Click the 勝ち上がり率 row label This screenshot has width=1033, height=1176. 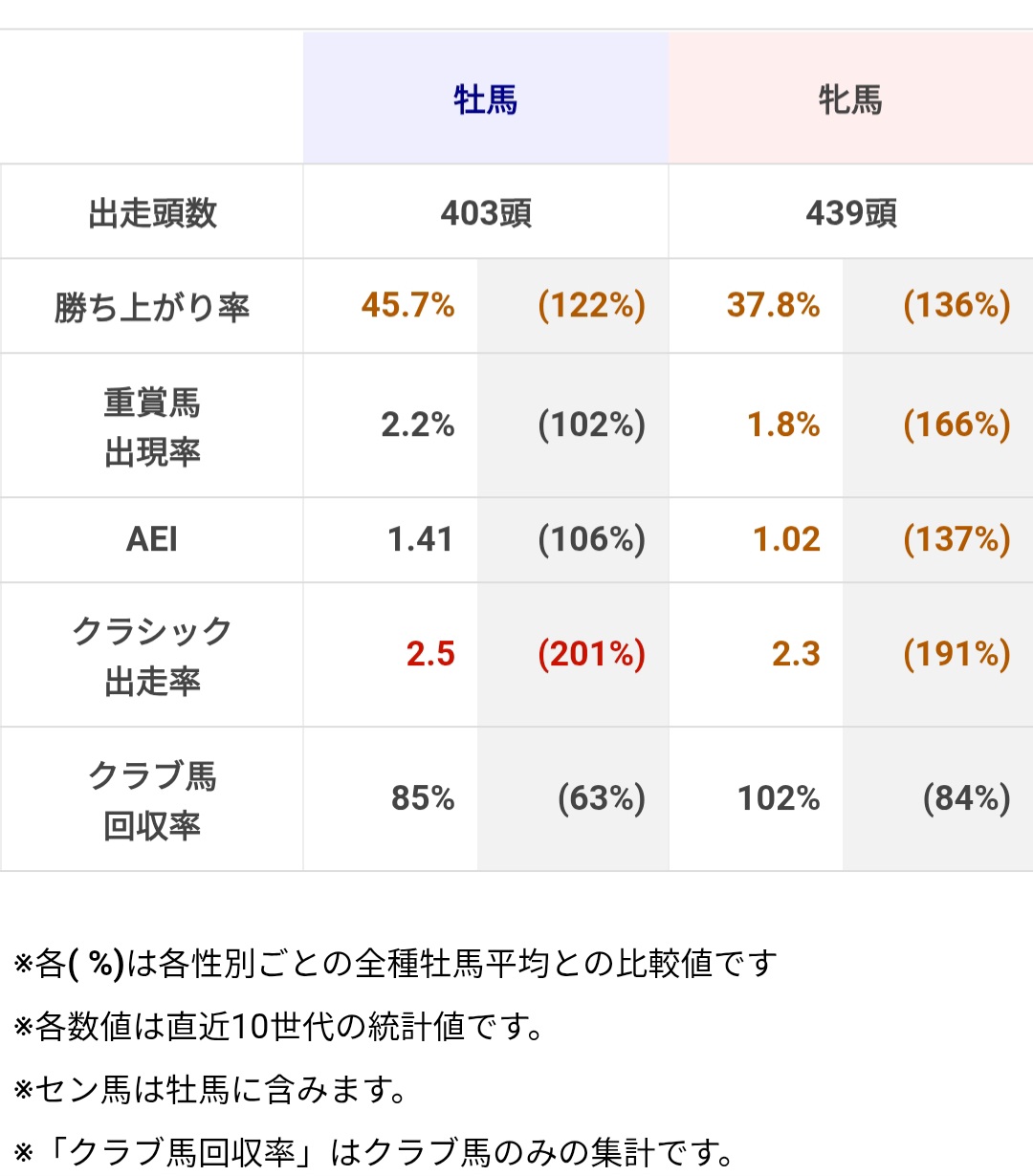click(x=152, y=307)
